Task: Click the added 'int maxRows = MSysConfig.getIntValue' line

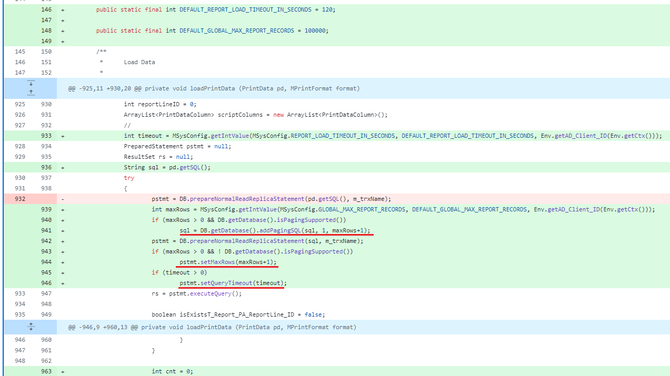Action: coord(403,209)
